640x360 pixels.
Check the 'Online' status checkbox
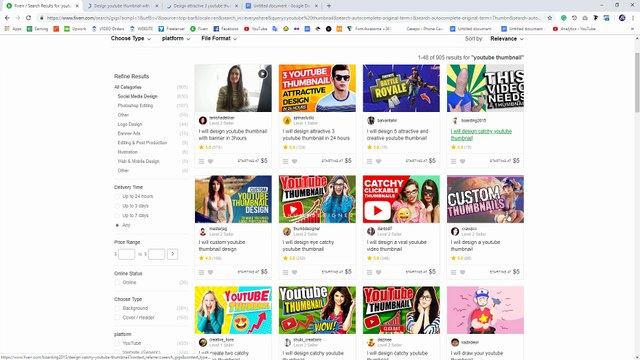117,282
